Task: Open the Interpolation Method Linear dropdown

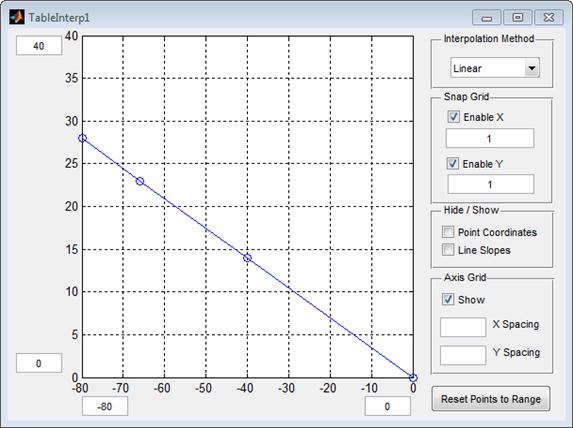Action: [x=495, y=68]
